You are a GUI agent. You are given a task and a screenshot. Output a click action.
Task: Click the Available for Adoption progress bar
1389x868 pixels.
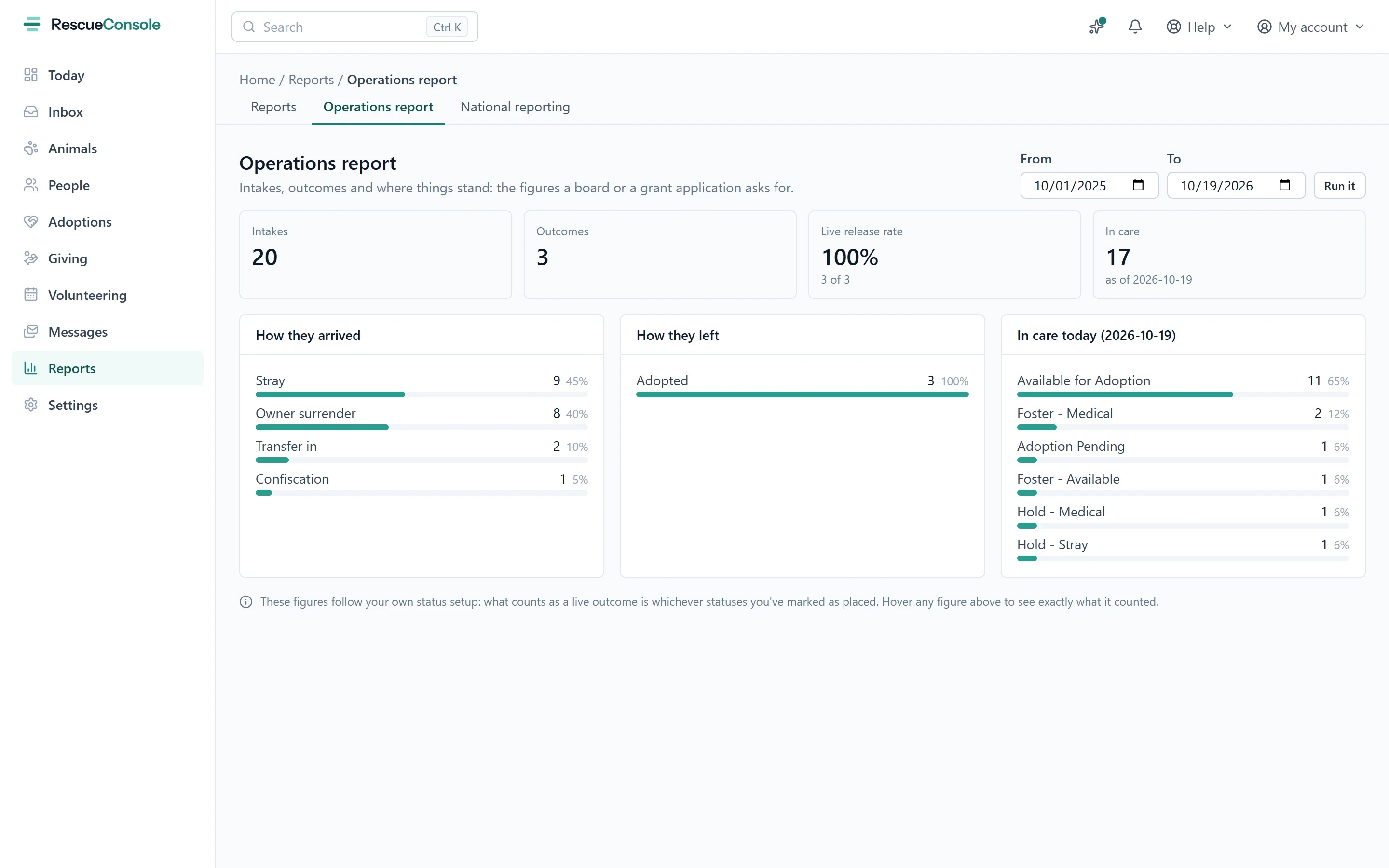1183,394
